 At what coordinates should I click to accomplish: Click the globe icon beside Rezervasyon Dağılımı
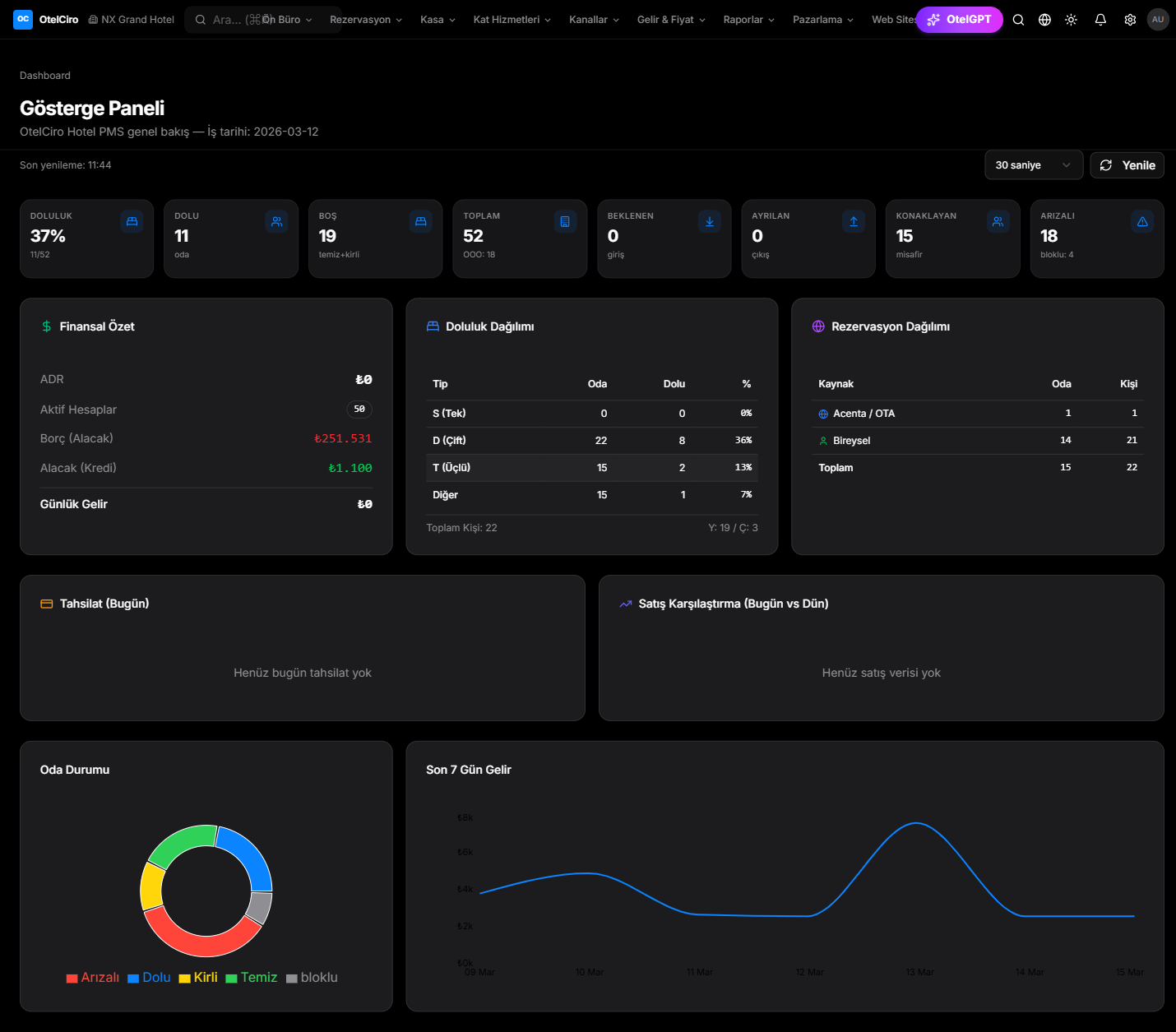tap(818, 326)
